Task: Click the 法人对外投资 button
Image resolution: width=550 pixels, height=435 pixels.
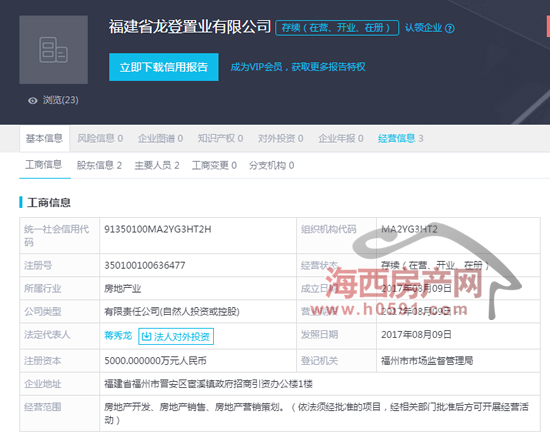Action: 176,337
